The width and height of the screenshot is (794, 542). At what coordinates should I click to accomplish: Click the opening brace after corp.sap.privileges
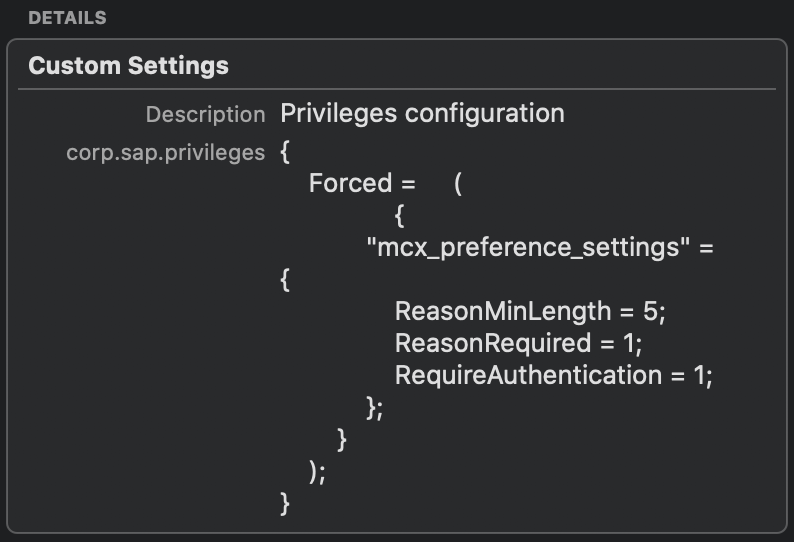coord(285,151)
